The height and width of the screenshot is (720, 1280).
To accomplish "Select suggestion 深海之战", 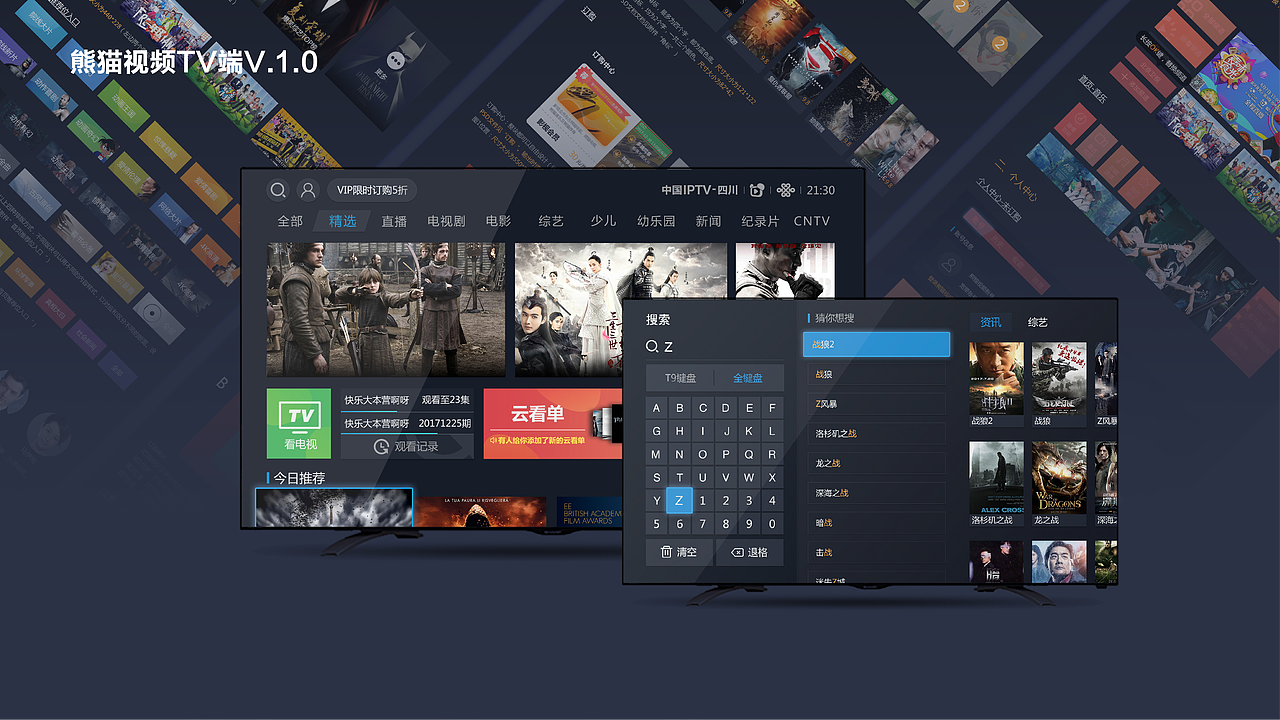I will click(876, 493).
